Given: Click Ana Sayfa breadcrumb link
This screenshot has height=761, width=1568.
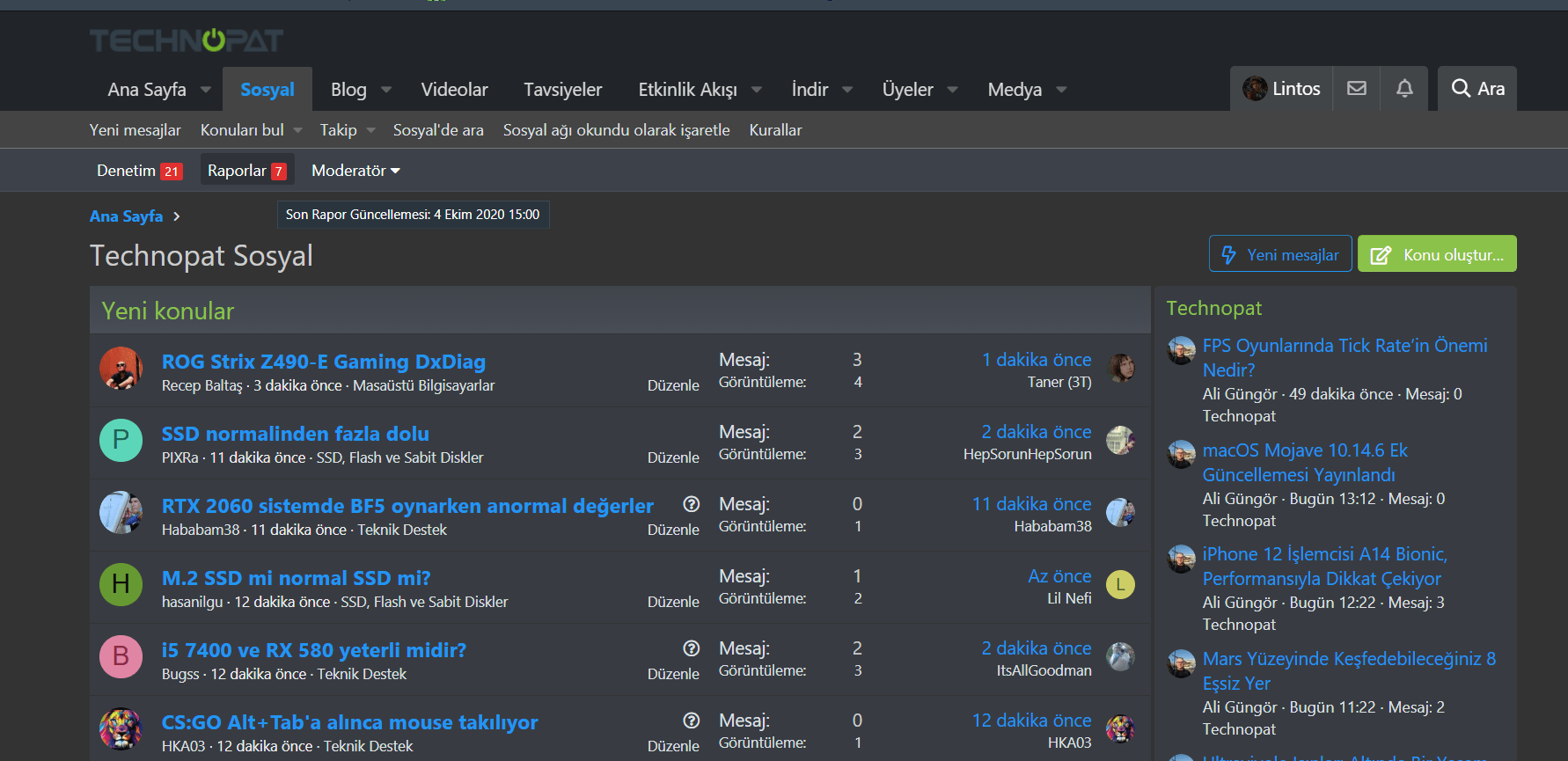Looking at the screenshot, I should 126,216.
